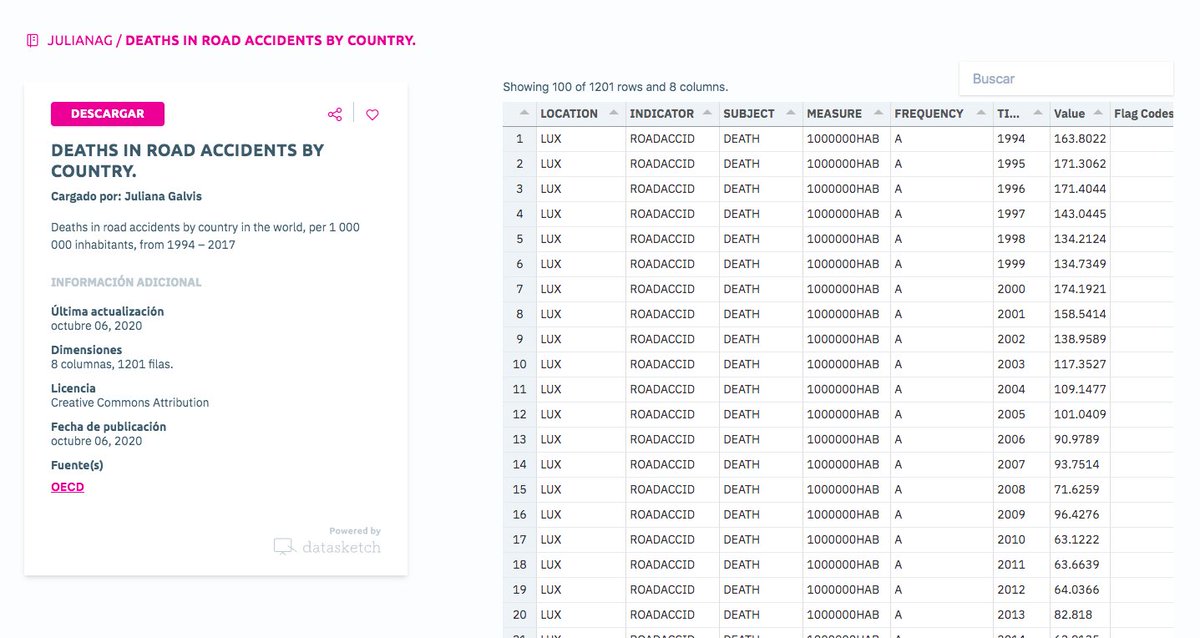Click ROADACCID indicator in row 5
The height and width of the screenshot is (638, 1200).
click(x=672, y=239)
